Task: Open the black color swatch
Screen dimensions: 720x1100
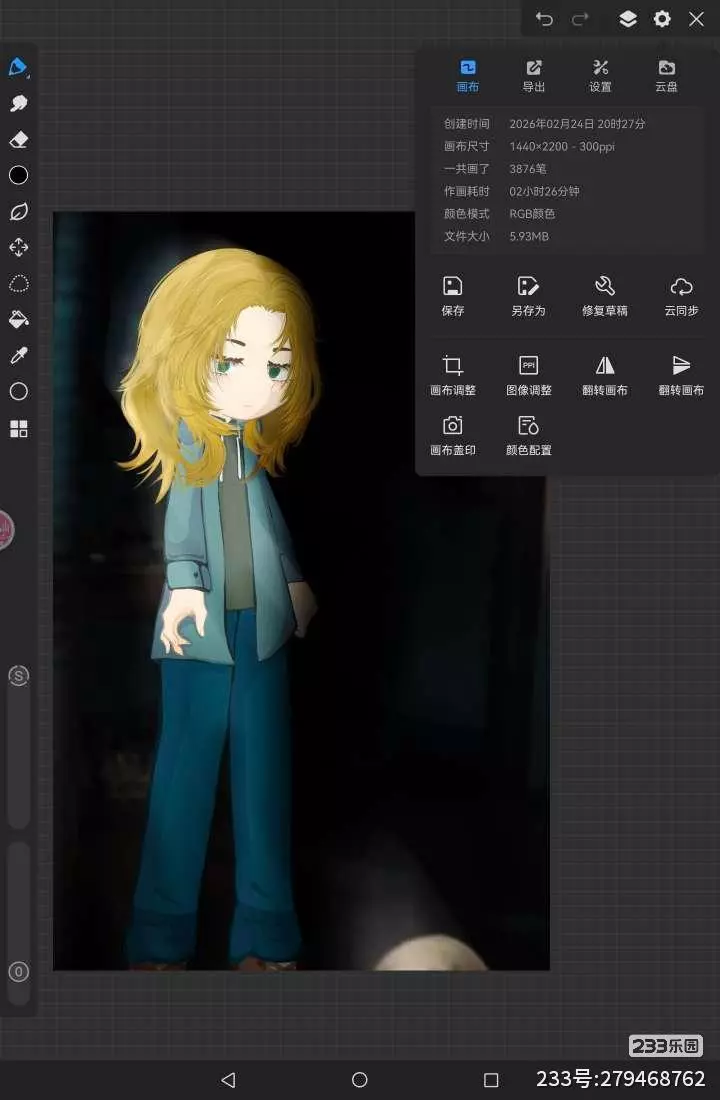Action: click(x=18, y=176)
